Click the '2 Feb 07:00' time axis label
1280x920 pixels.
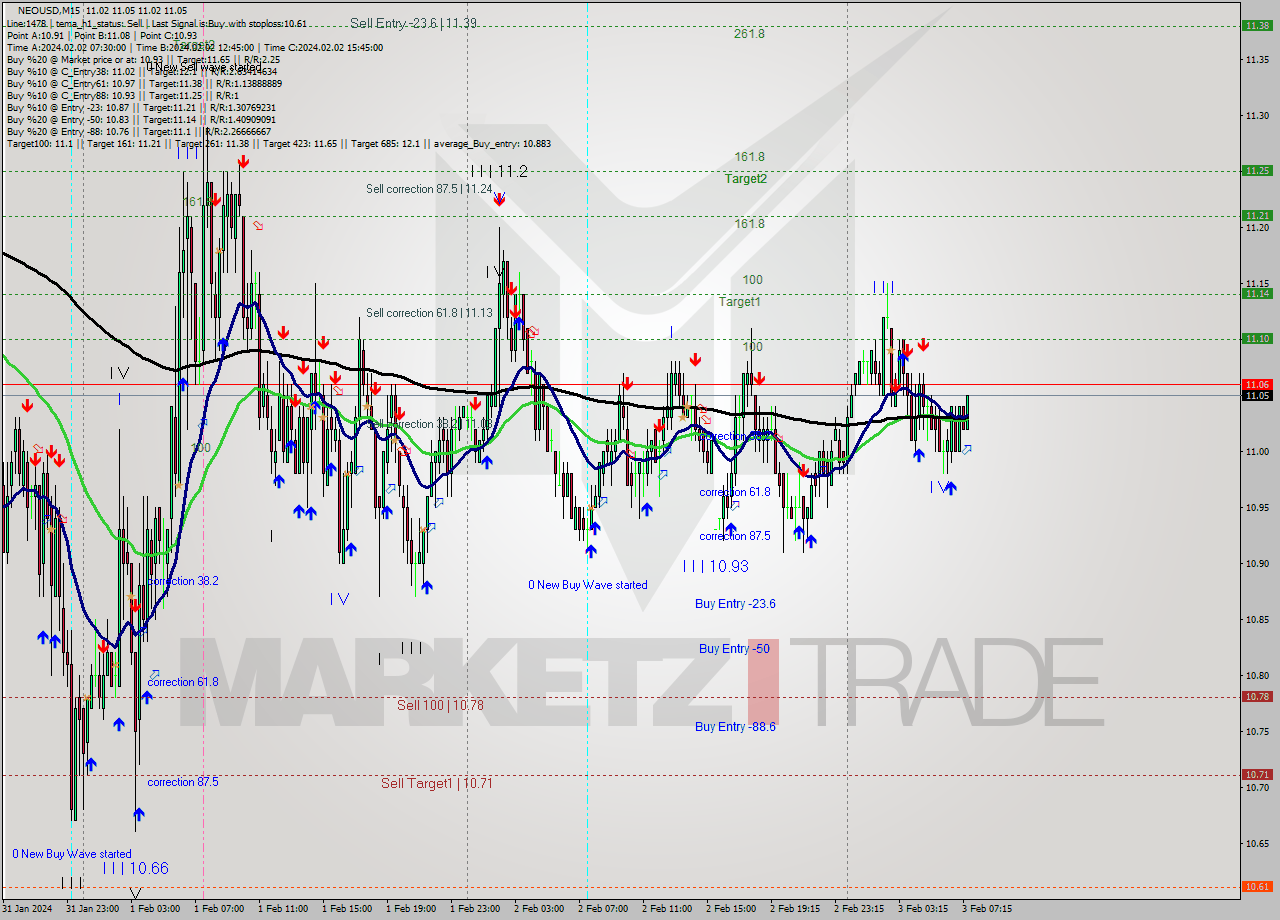tap(603, 909)
